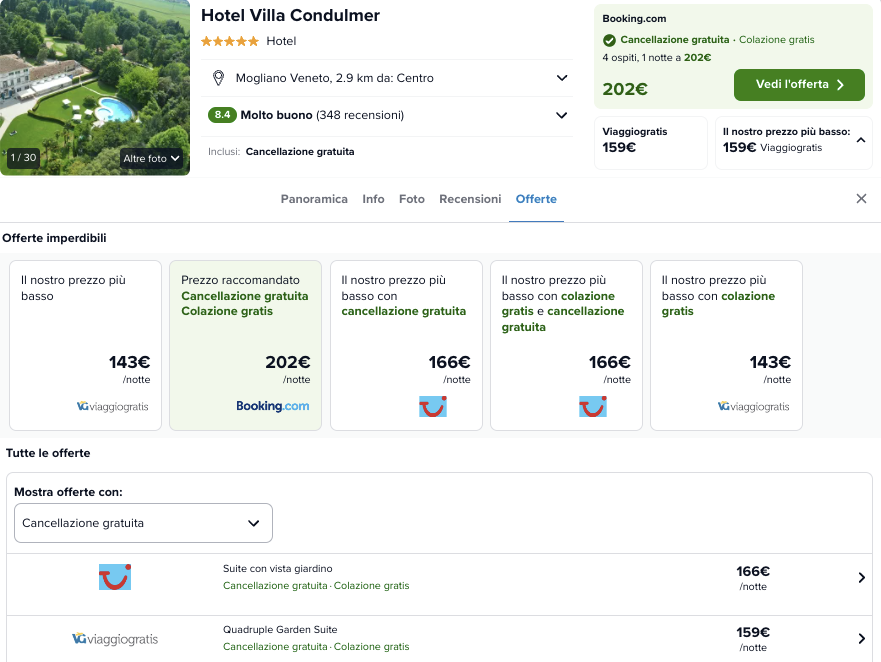The image size is (881, 662).
Task: Expand Mogliano Veneto location details
Action: (x=562, y=78)
